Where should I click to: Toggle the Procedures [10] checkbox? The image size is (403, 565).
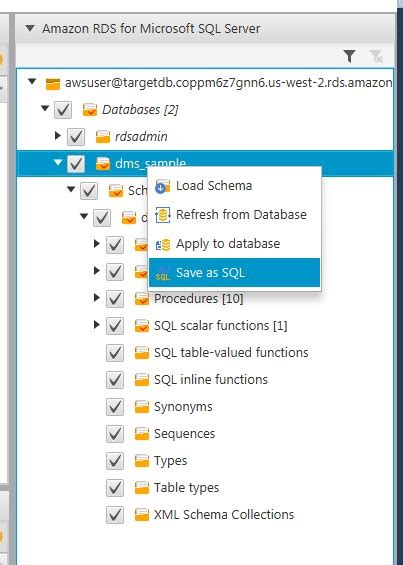point(115,299)
